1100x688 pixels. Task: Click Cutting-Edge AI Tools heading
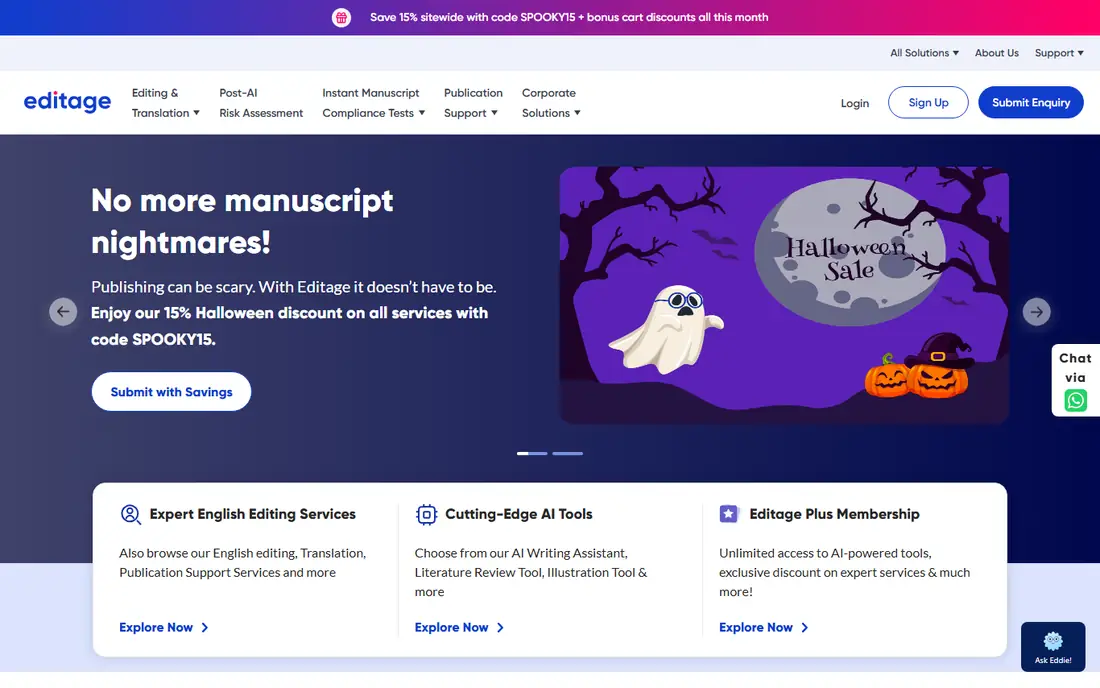tap(518, 514)
